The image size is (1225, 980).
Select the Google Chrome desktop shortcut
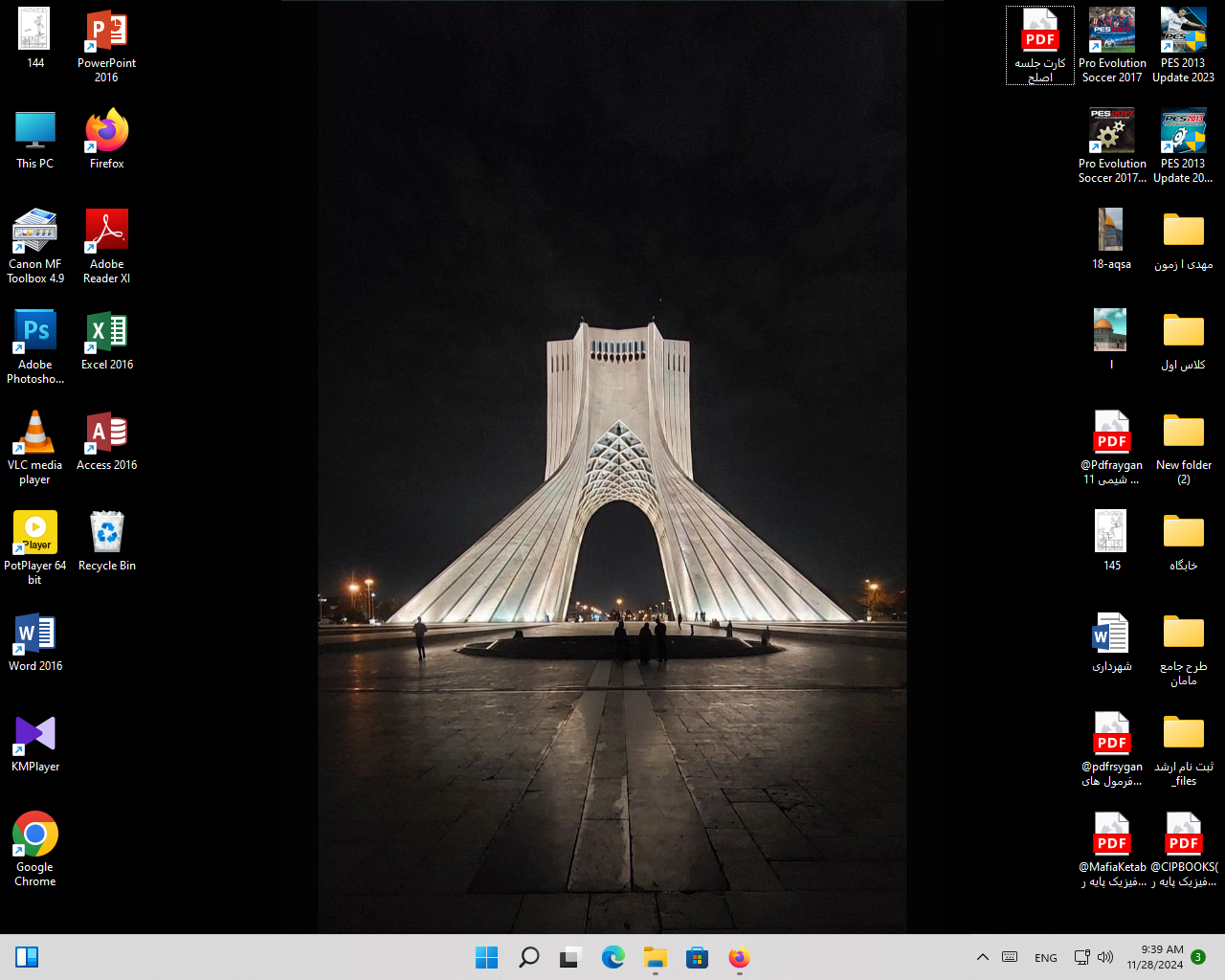coord(35,849)
